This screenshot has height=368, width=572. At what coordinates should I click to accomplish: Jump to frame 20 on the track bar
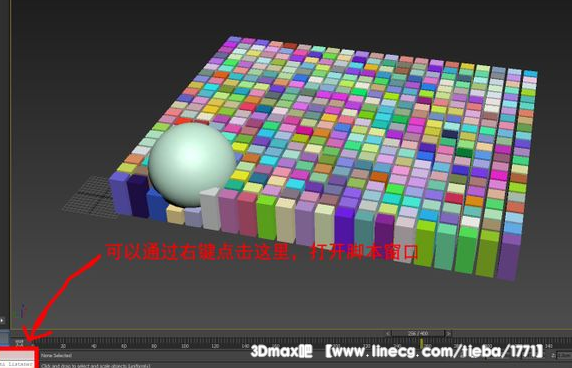click(x=63, y=346)
